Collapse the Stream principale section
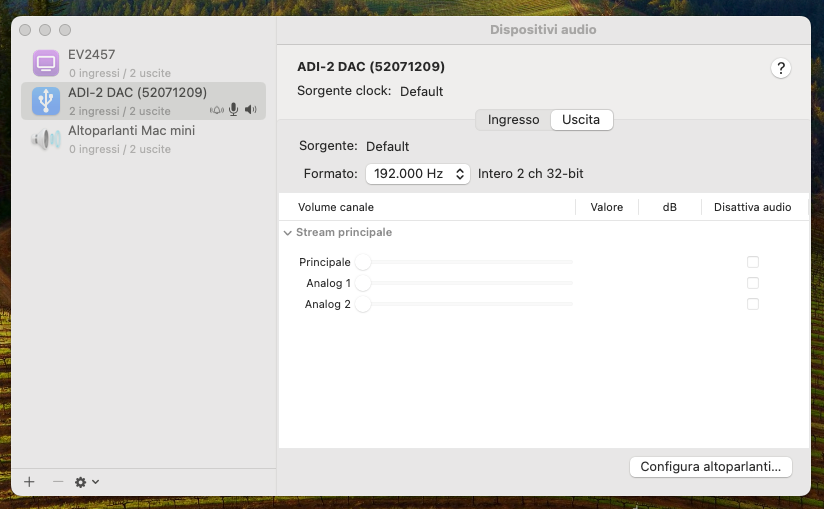Image resolution: width=824 pixels, height=509 pixels. click(287, 233)
